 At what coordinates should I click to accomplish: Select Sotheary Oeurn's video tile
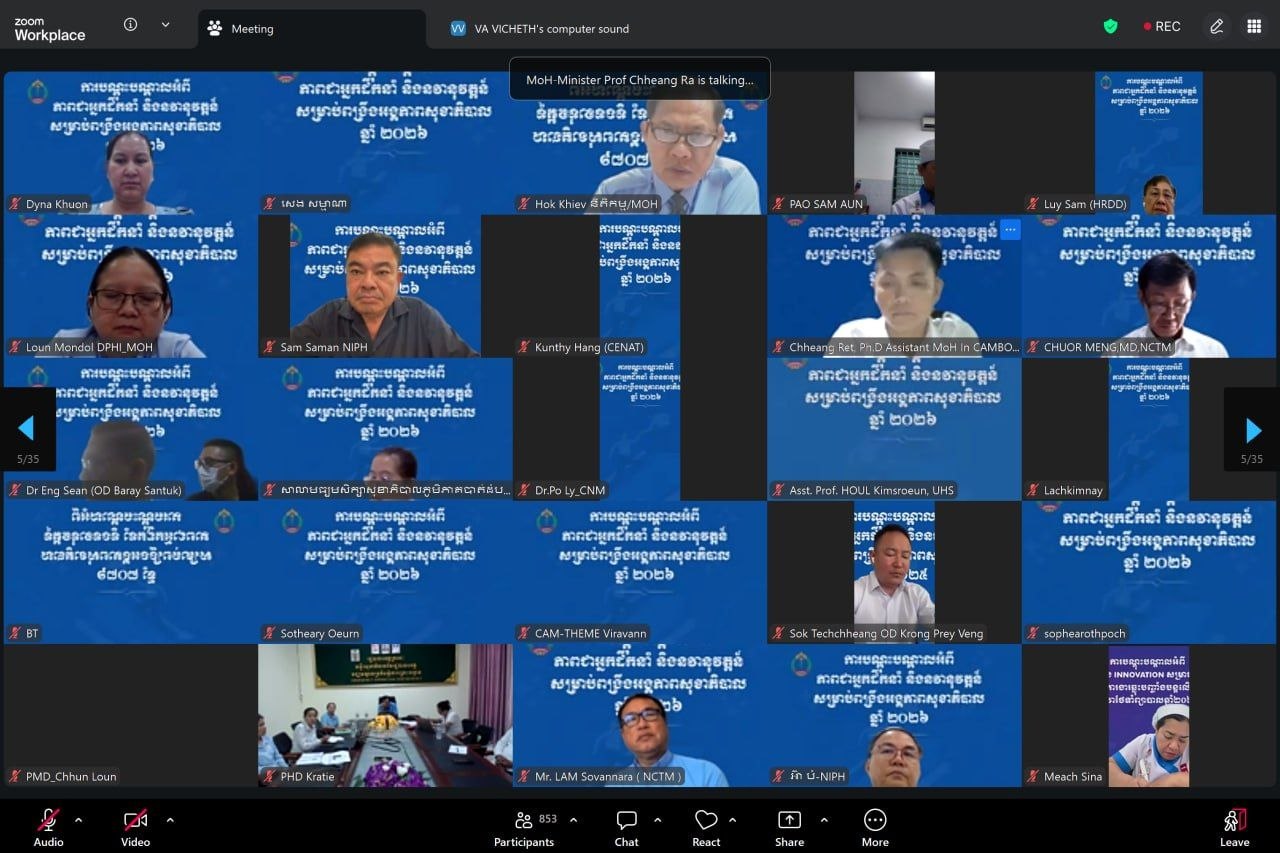coord(385,572)
